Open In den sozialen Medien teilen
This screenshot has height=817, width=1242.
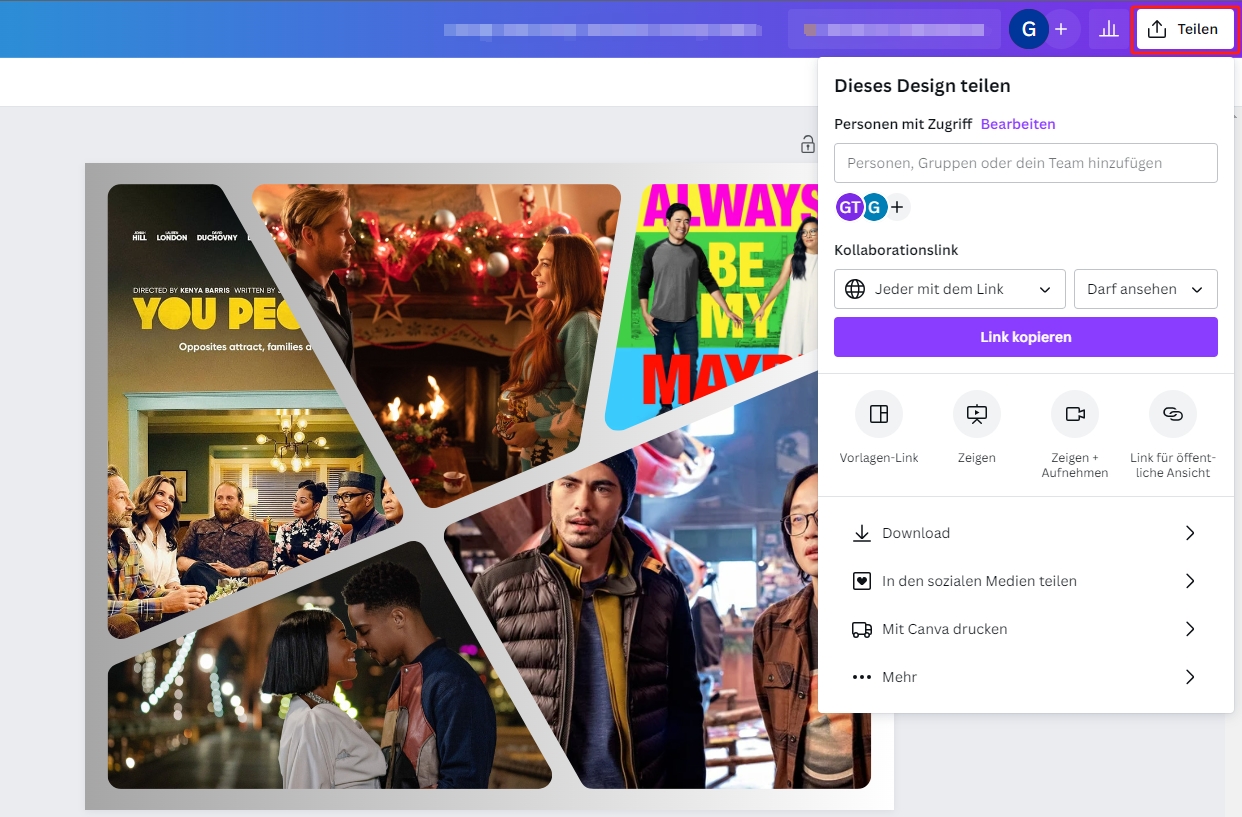(1026, 581)
